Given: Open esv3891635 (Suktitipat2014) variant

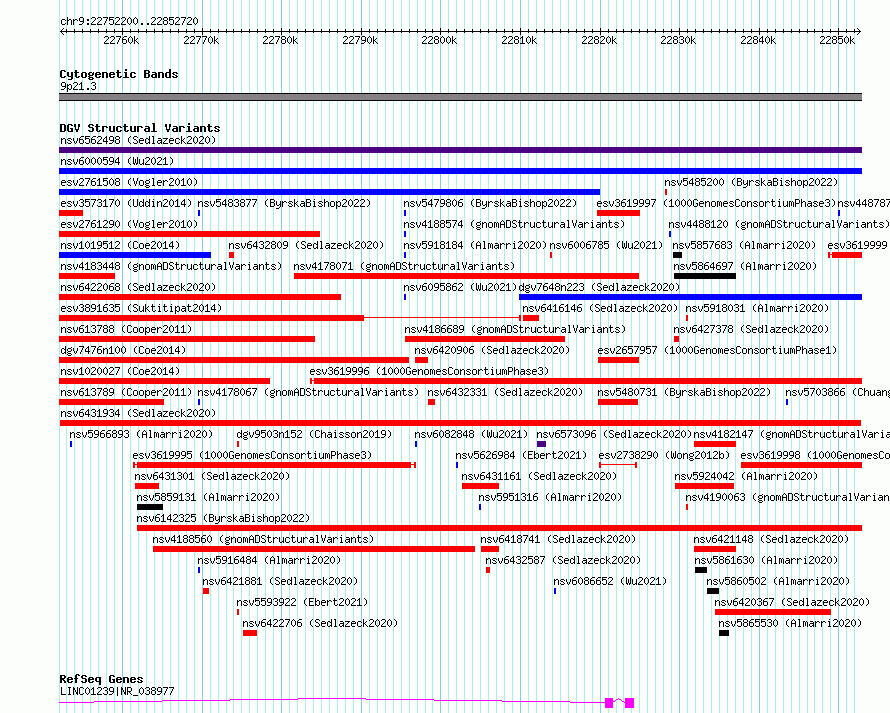Looking at the screenshot, I should [x=141, y=308].
